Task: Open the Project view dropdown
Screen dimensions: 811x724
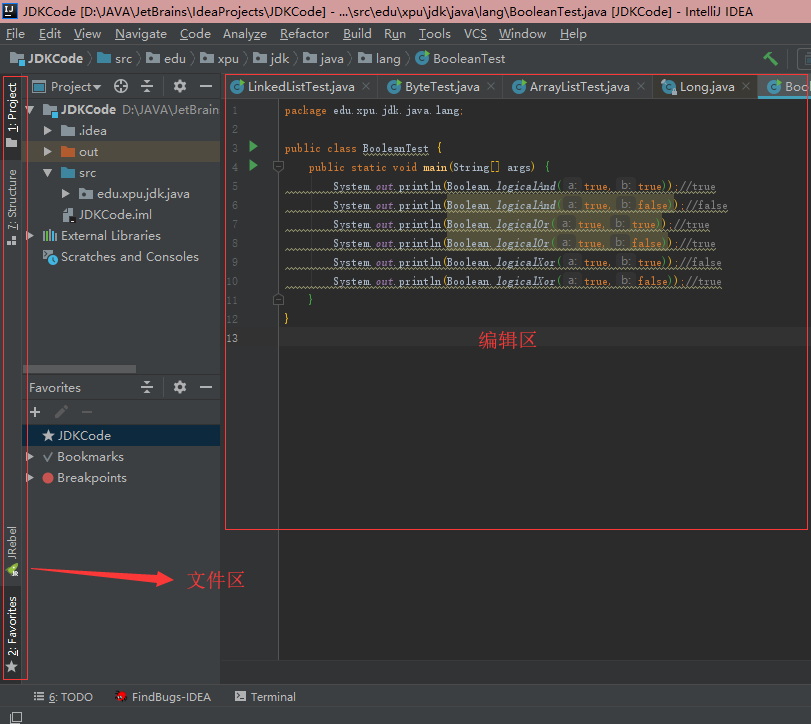Action: pos(67,86)
